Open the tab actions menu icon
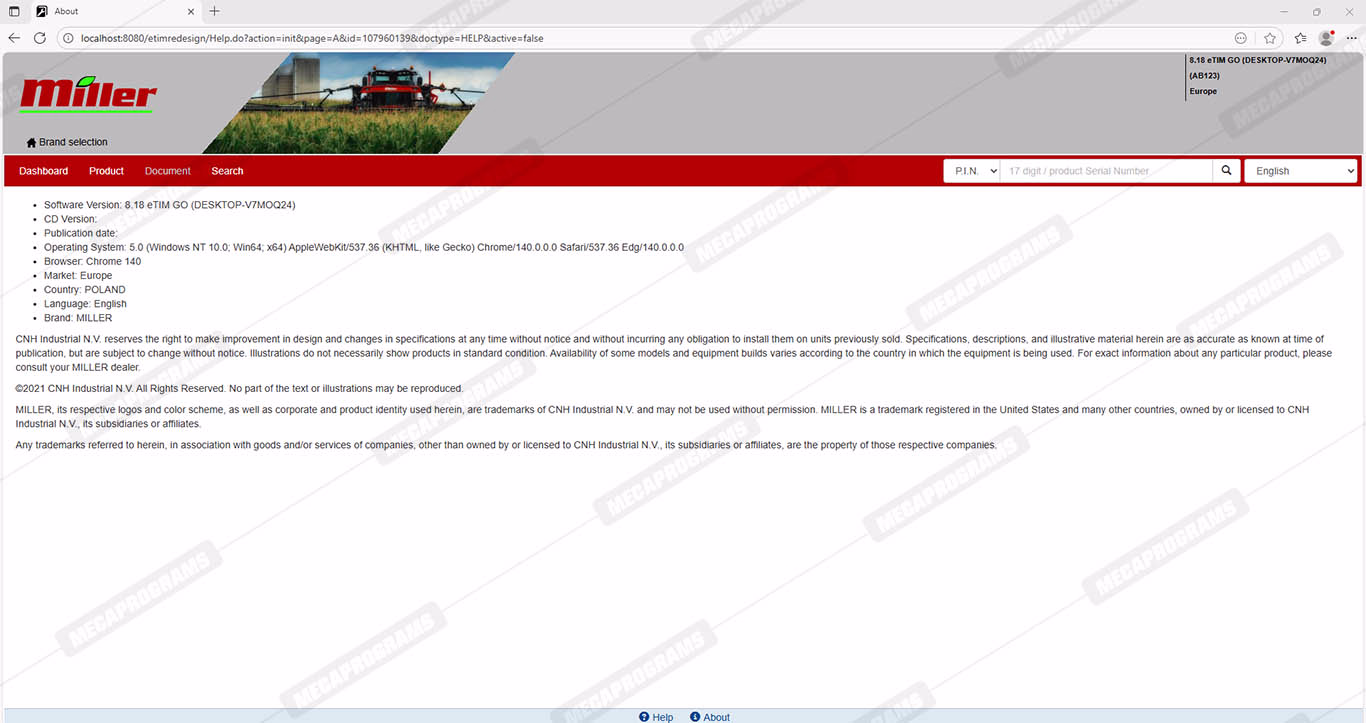The width and height of the screenshot is (1366, 723). point(14,11)
